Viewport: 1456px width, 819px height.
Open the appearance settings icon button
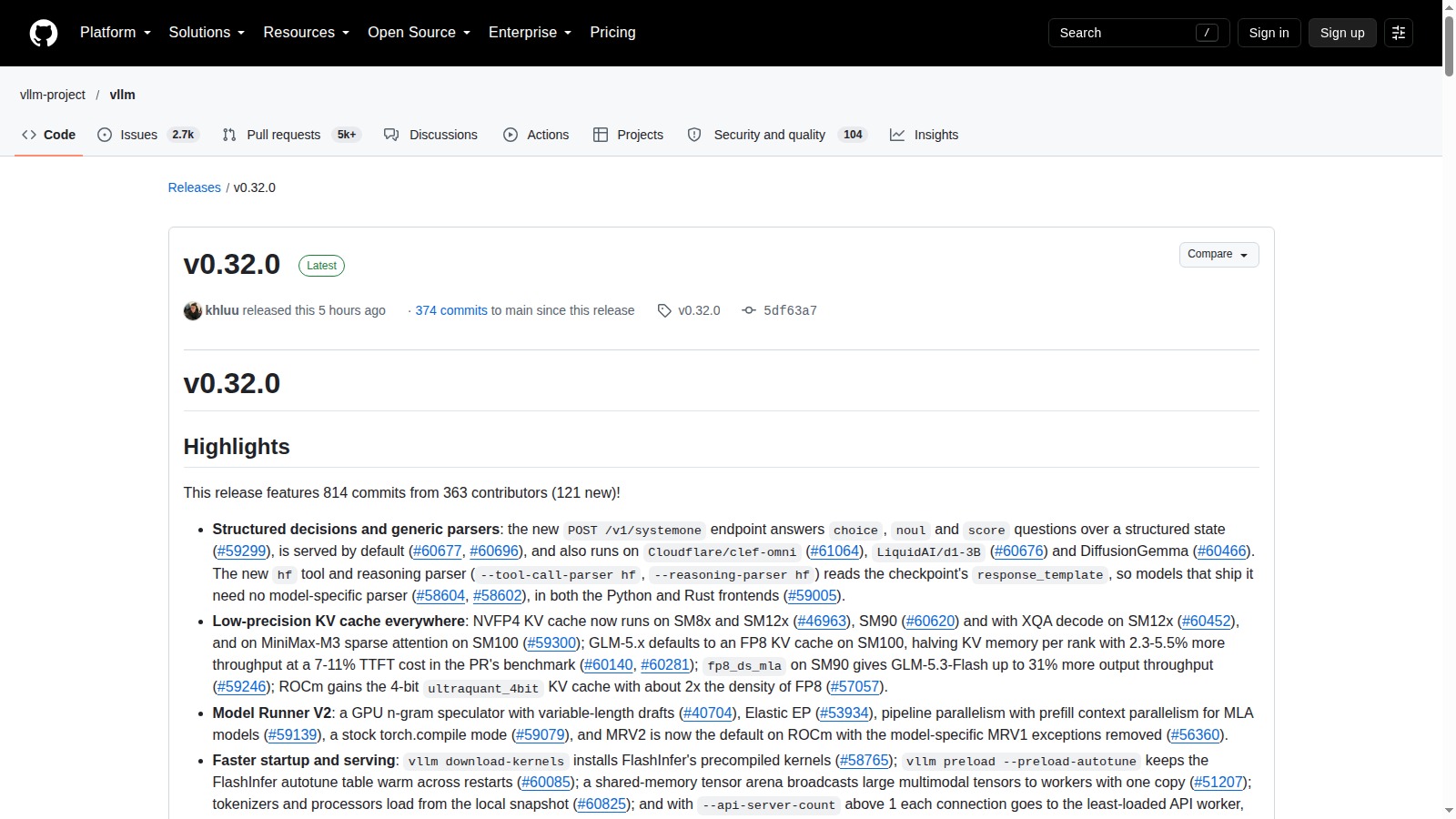(x=1399, y=33)
